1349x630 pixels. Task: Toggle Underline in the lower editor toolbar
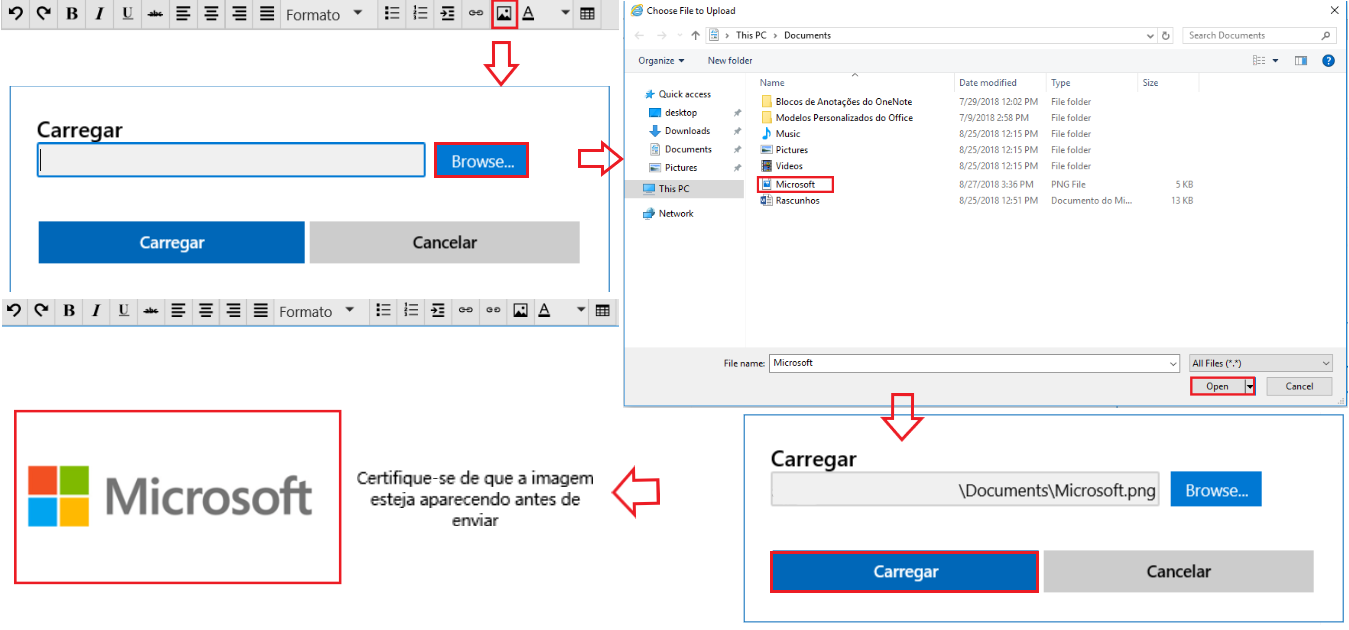[x=124, y=311]
